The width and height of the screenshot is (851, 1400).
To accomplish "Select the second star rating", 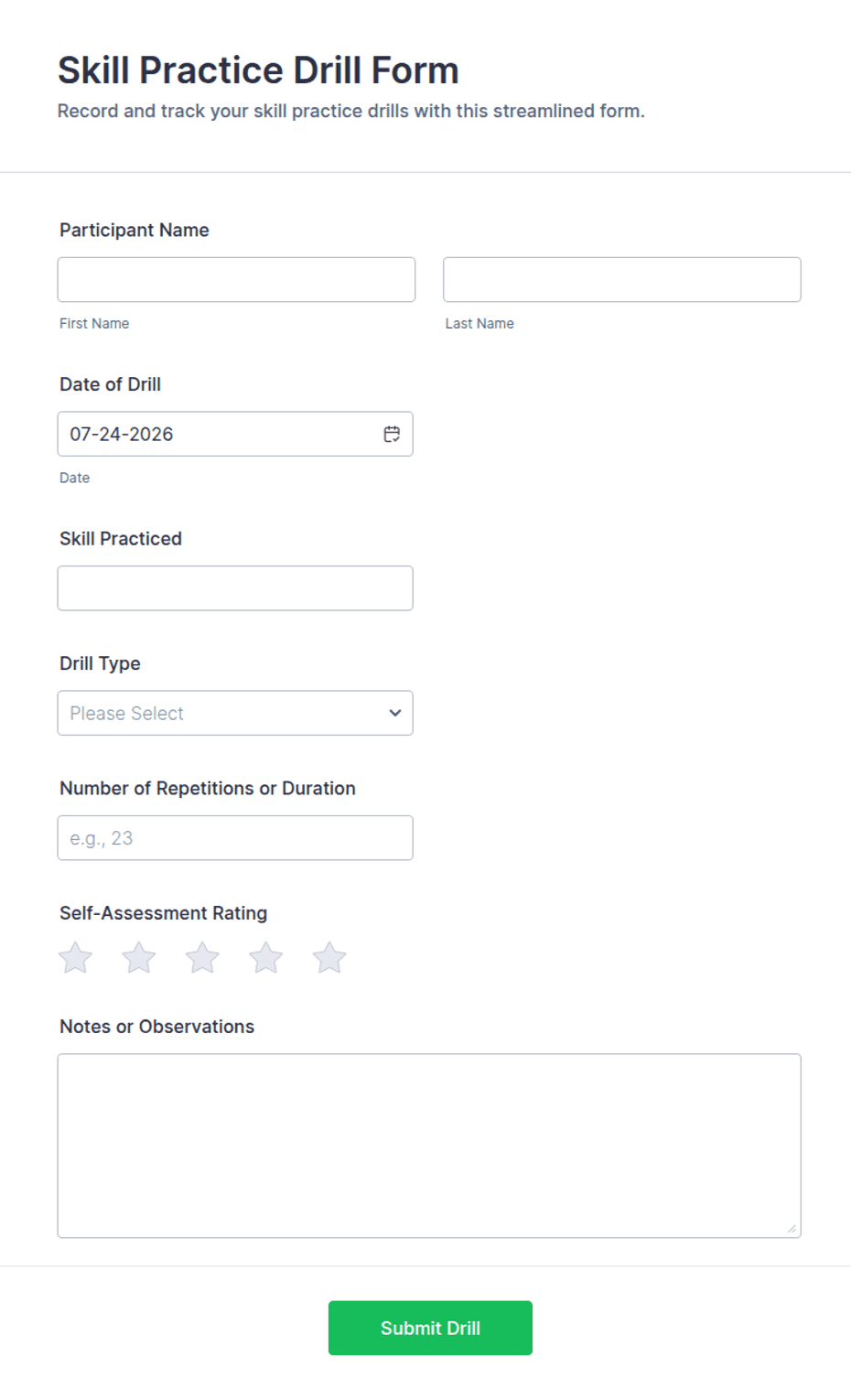I will tap(139, 958).
